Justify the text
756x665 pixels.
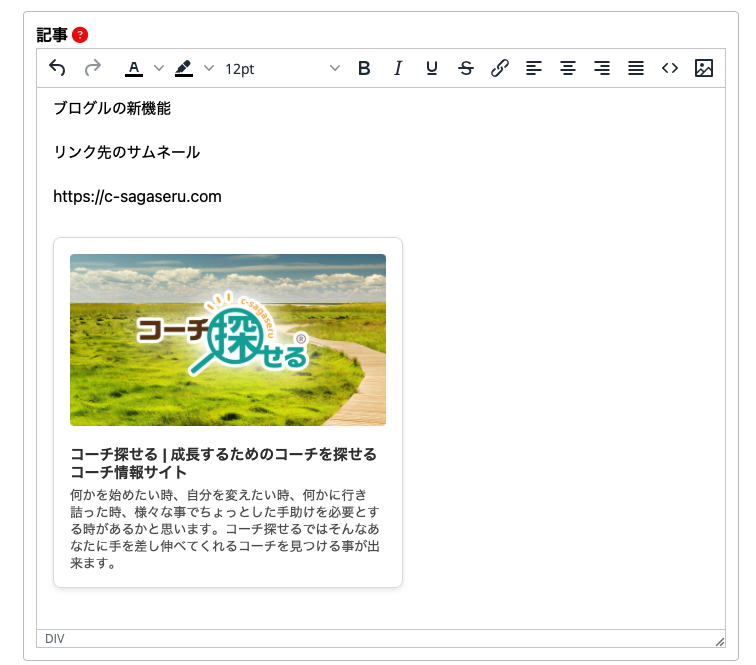point(636,68)
